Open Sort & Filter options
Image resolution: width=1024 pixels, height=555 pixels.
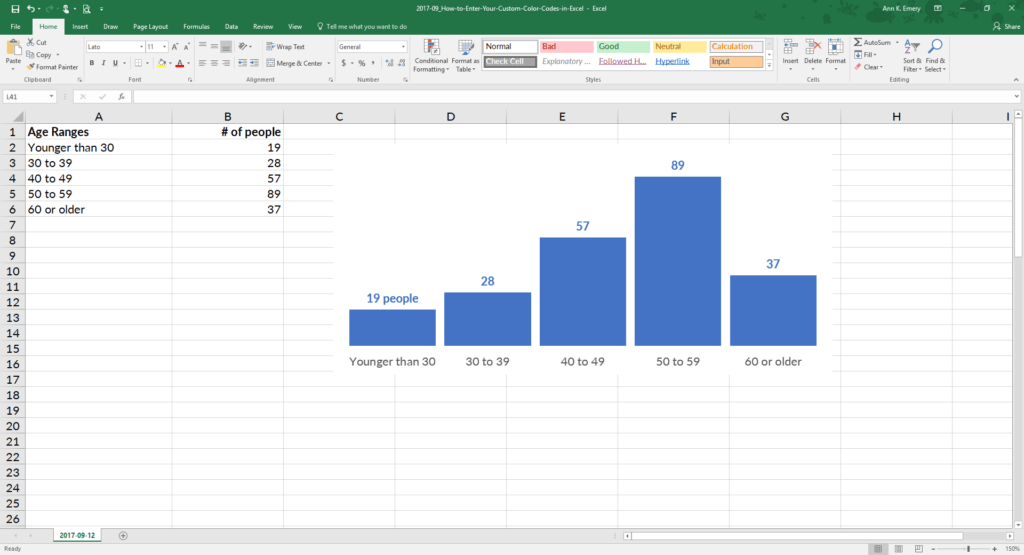point(912,56)
